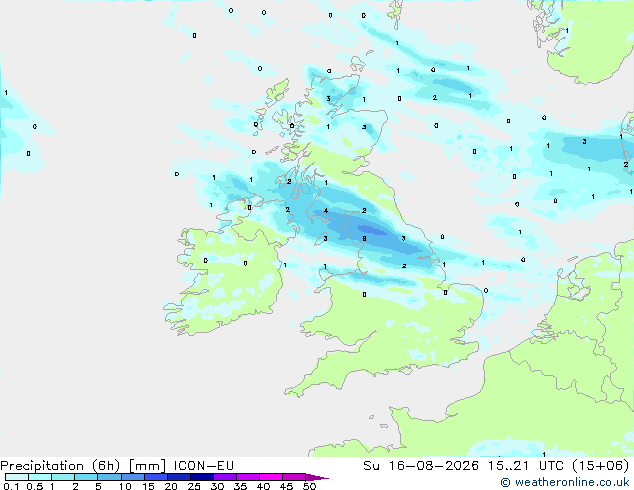The image size is (634, 490).
Task: Click the '10' legend scale label
Action: (x=125, y=486)
